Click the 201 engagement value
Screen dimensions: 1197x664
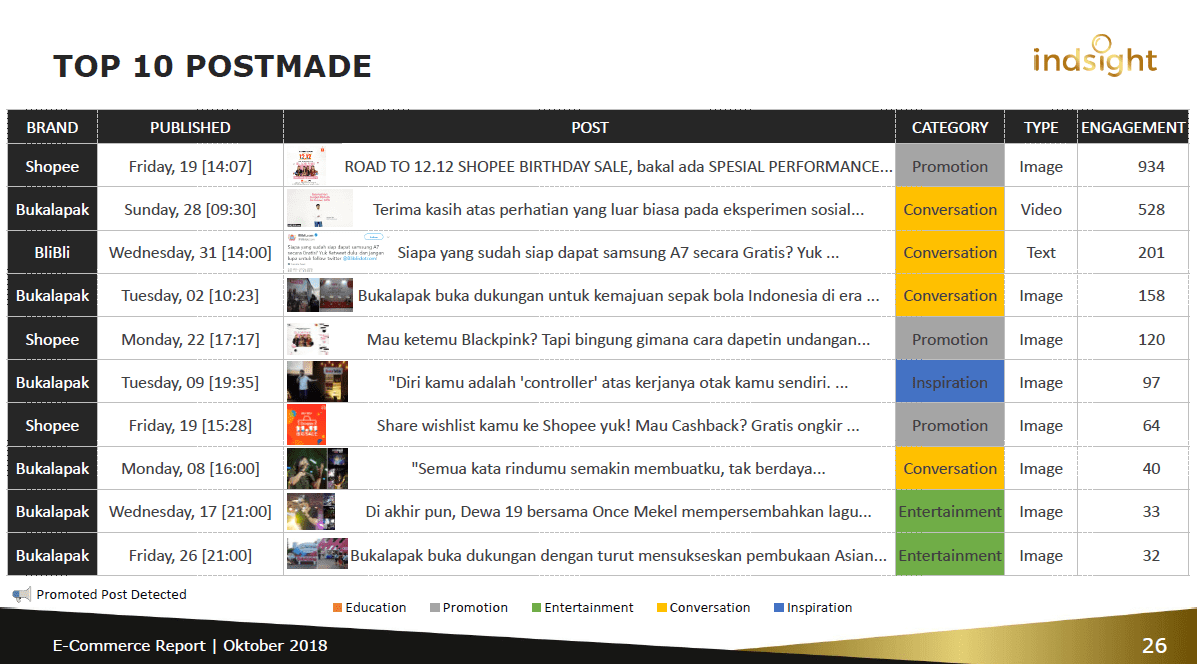click(1151, 253)
